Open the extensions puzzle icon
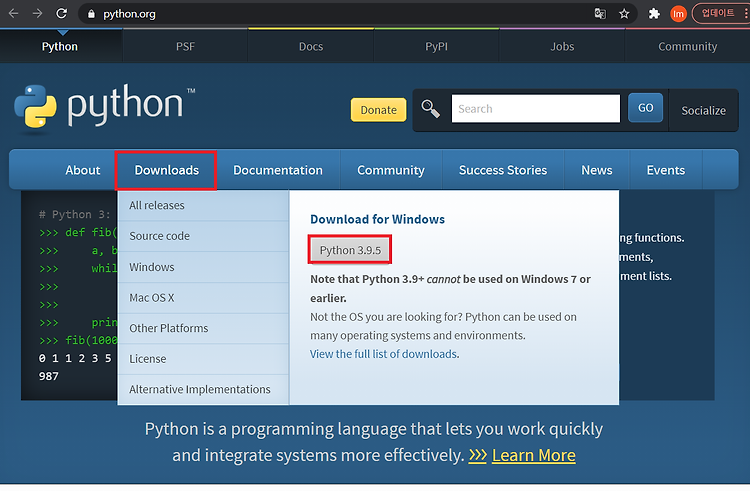This screenshot has width=750, height=491. click(x=654, y=14)
